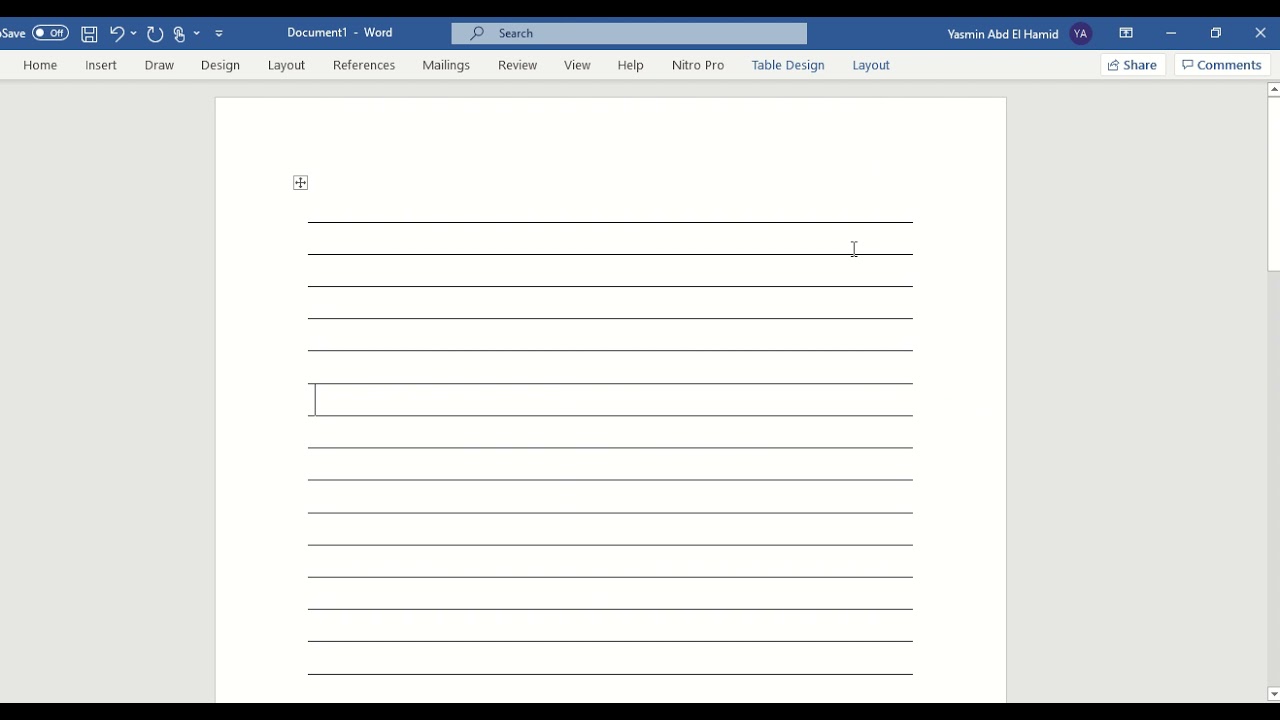Open the Undo history dropdown arrow
1280x720 pixels.
coord(134,33)
